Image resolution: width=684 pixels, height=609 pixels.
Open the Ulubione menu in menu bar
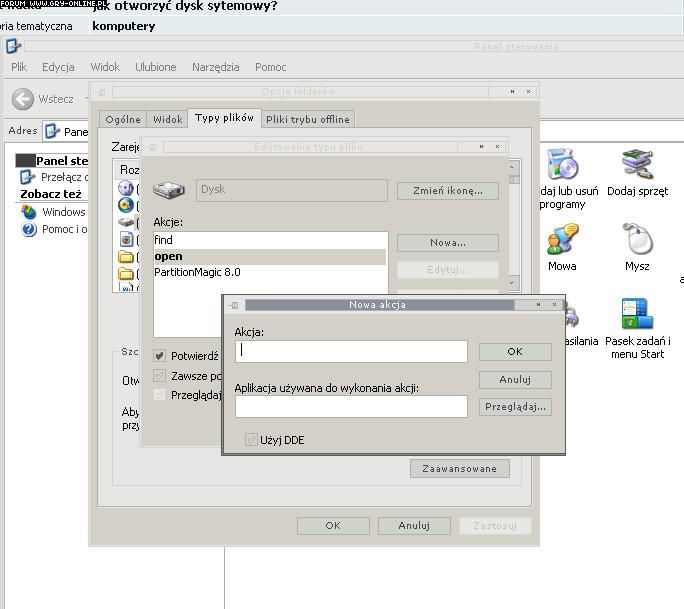point(155,67)
